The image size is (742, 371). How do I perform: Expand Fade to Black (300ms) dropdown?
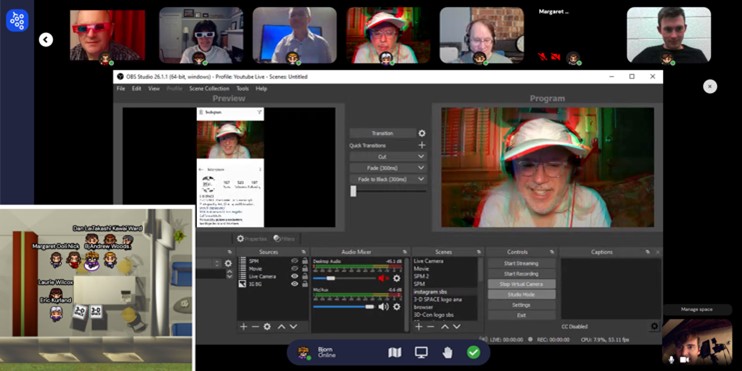(x=388, y=179)
